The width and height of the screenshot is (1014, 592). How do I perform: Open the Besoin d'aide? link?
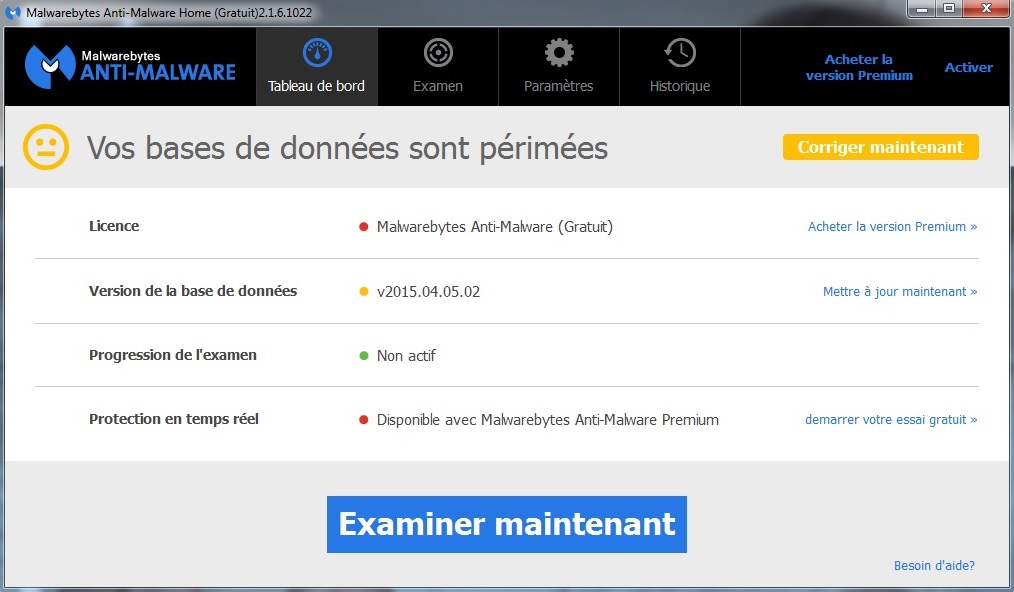click(x=934, y=565)
